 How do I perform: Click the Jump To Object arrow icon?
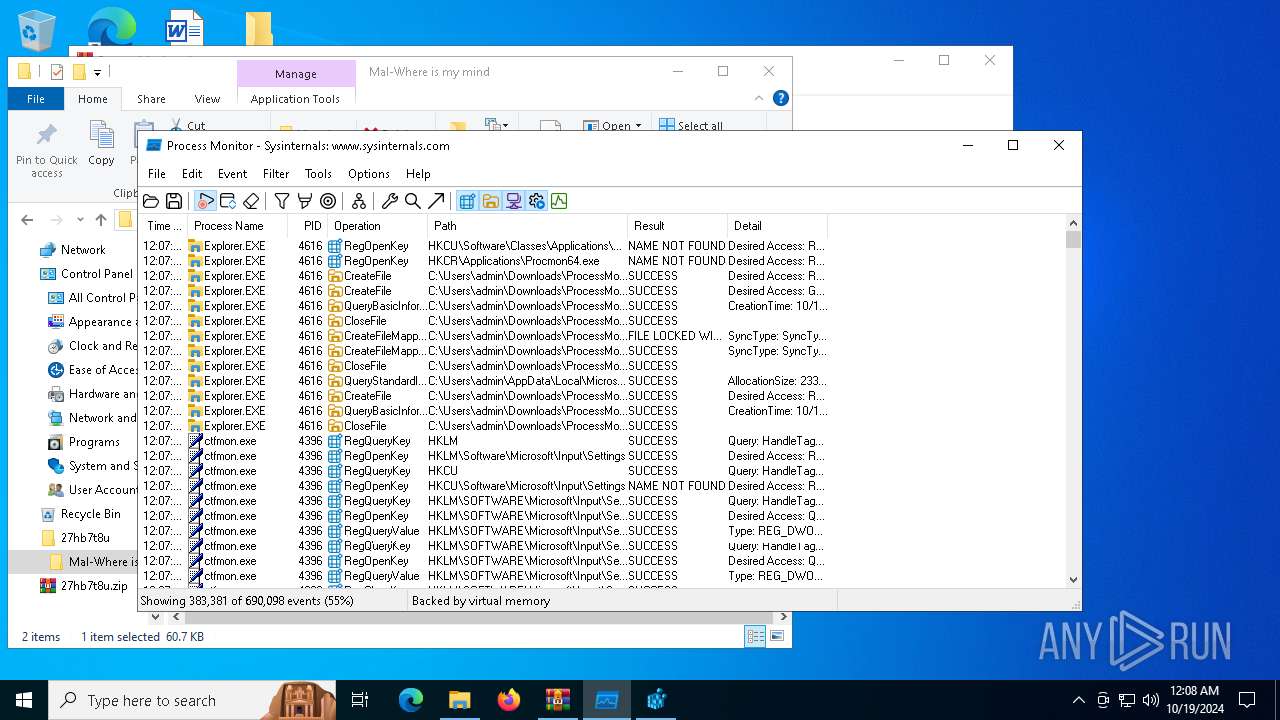[x=436, y=201]
